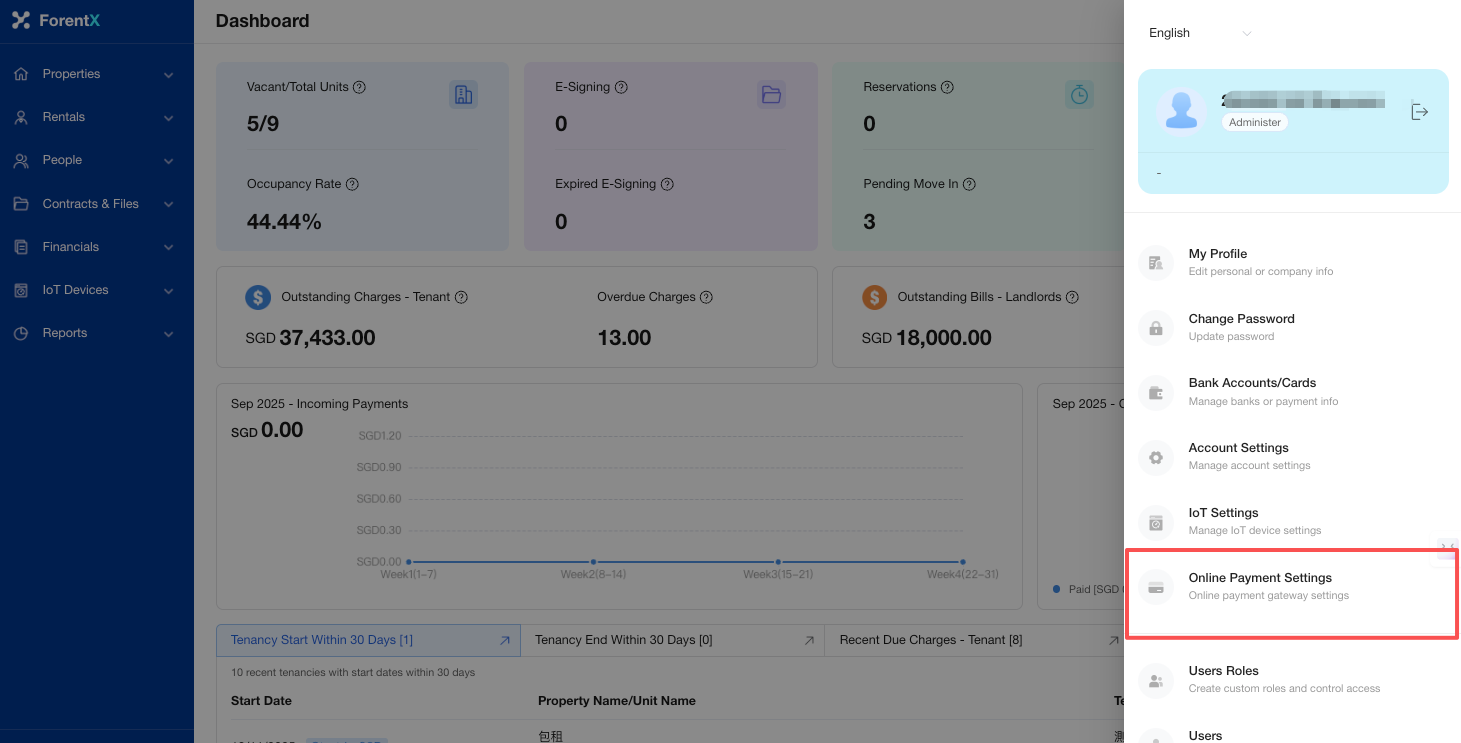
Task: Click the Online Payment Settings card icon
Action: [1156, 587]
